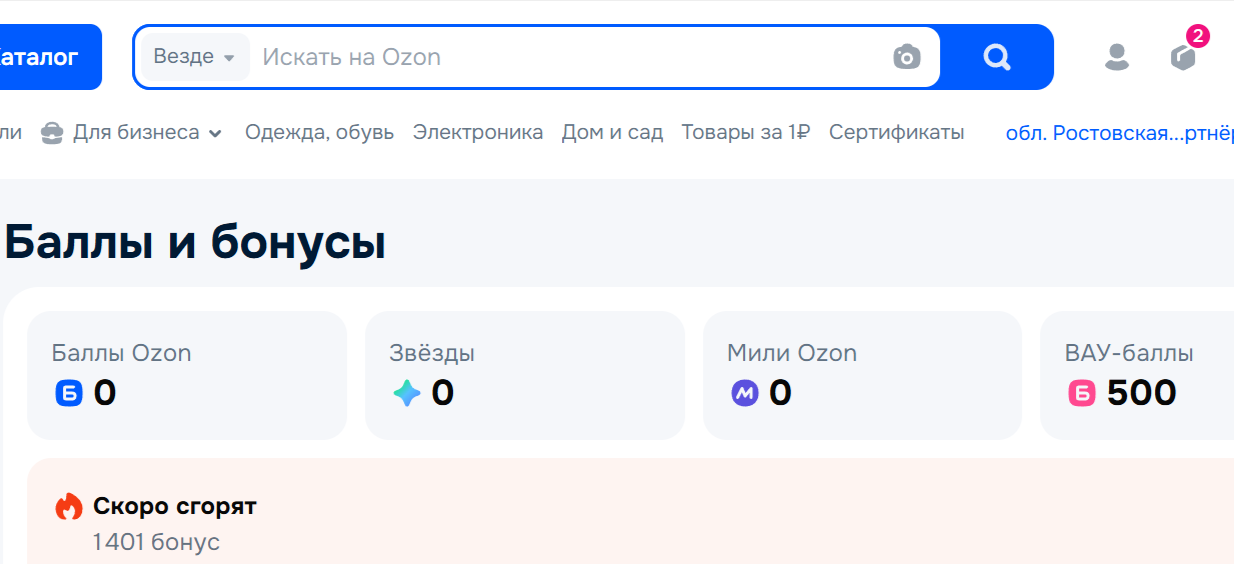Screen dimensions: 1234x564
Task: Open the Одежда, обувь category
Action: 319,132
